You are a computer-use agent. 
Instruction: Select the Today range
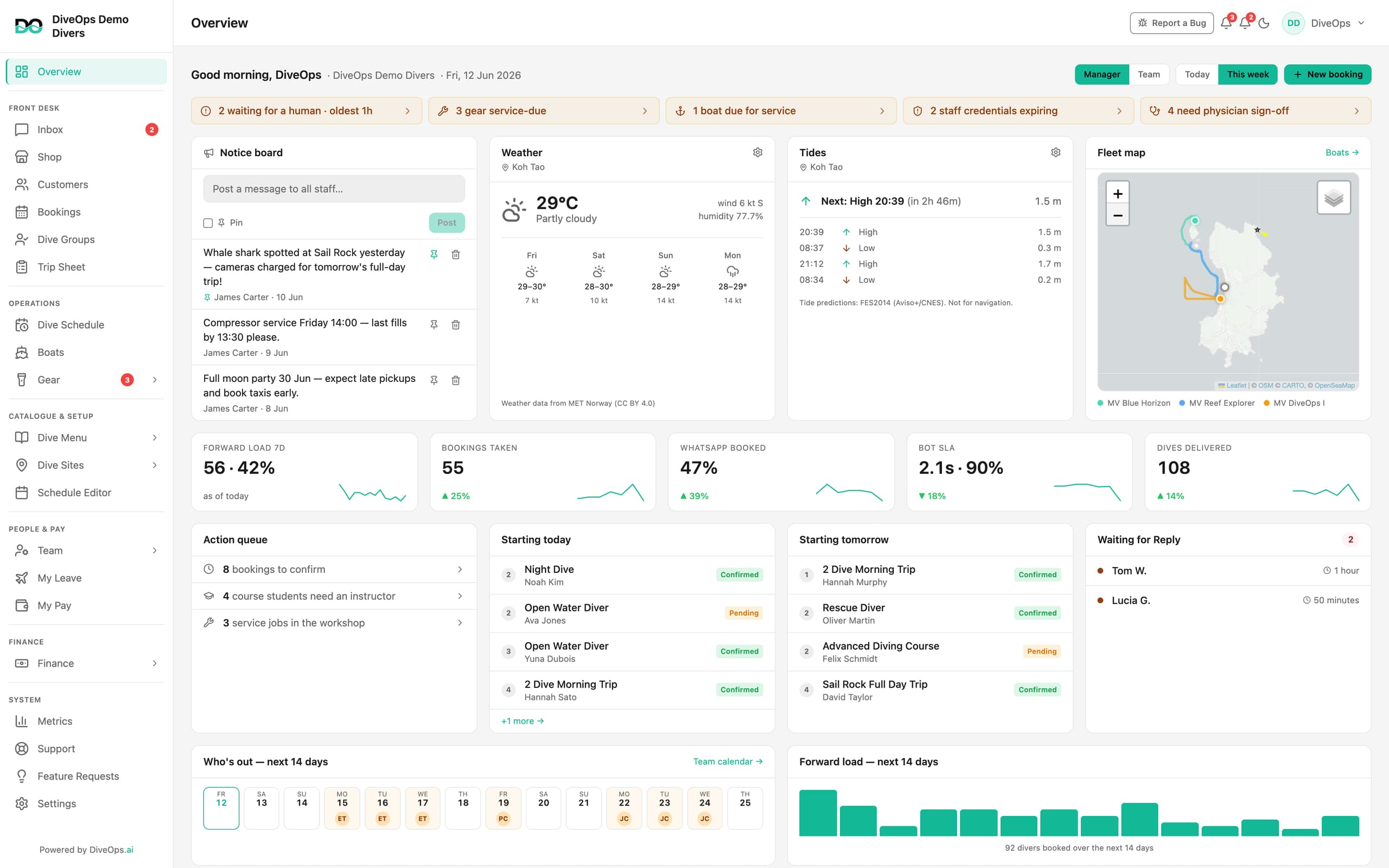(1197, 75)
